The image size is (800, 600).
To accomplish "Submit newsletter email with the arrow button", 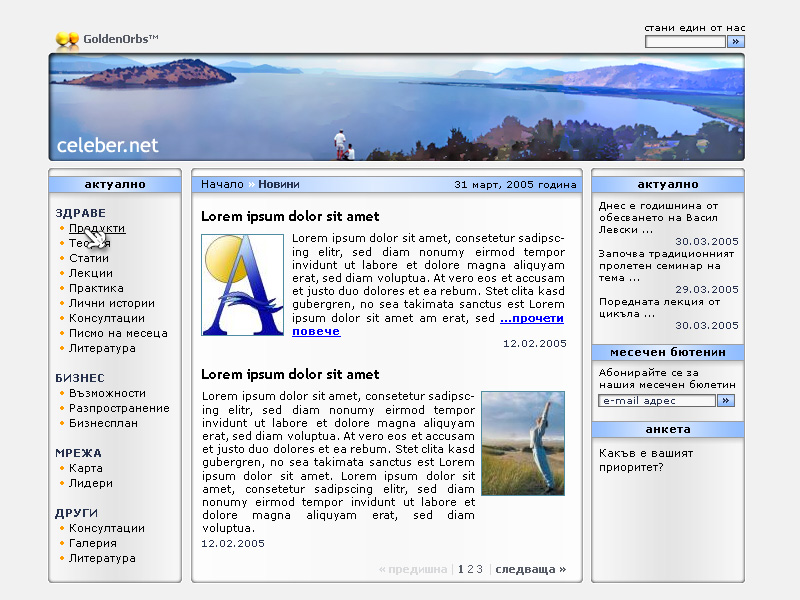I will point(726,400).
